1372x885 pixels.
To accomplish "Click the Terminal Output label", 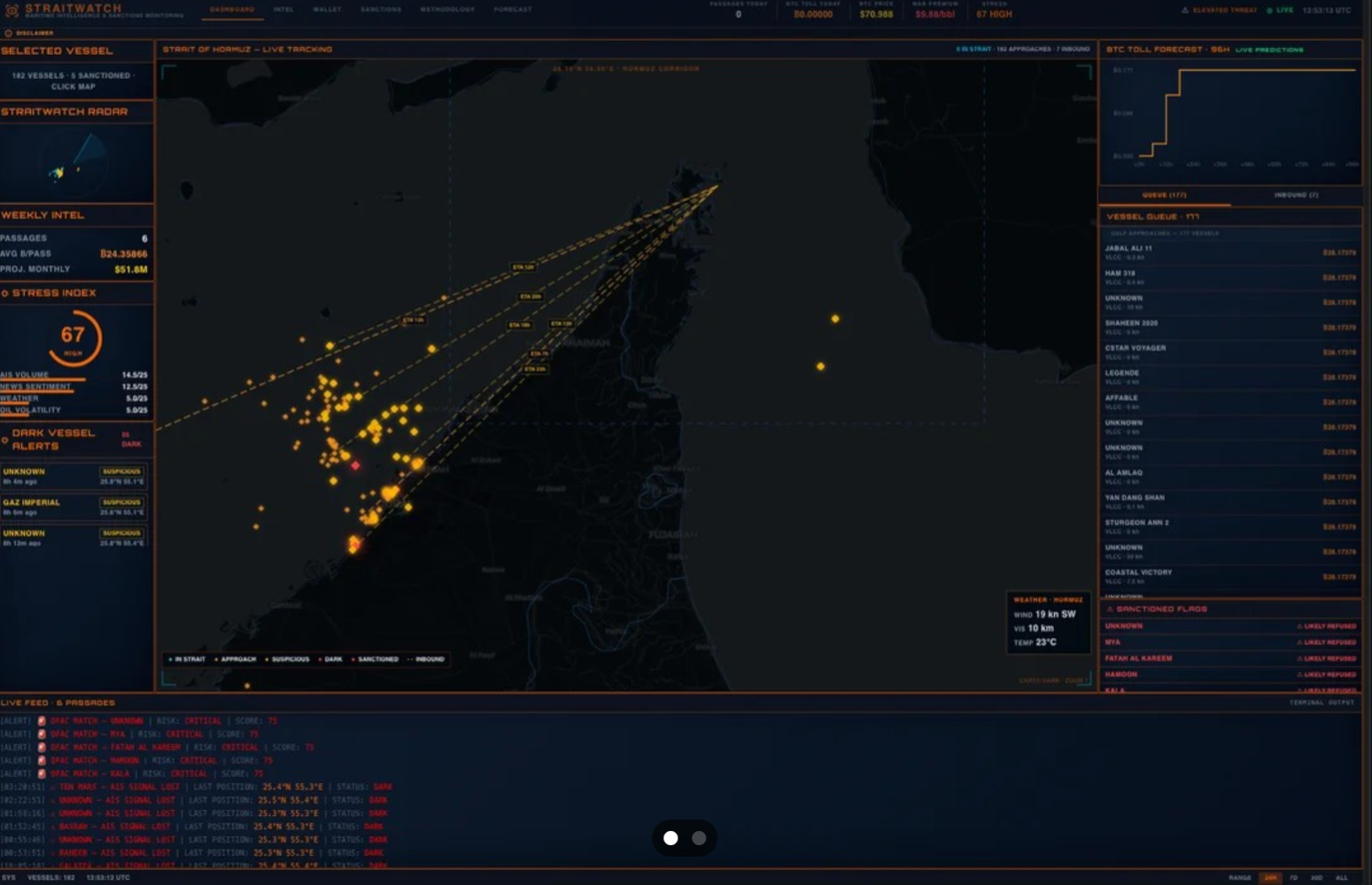I will point(1322,703).
